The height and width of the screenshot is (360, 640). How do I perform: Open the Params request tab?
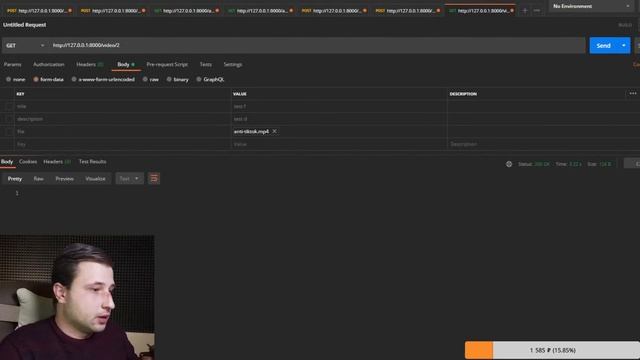[x=13, y=64]
